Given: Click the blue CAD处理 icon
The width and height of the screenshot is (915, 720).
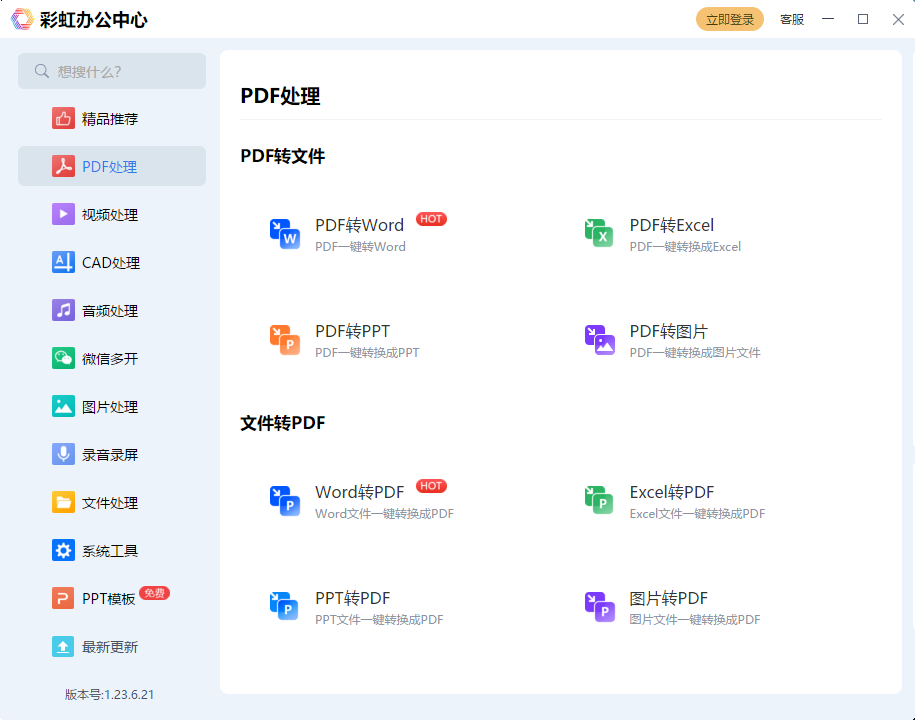Looking at the screenshot, I should pos(63,262).
